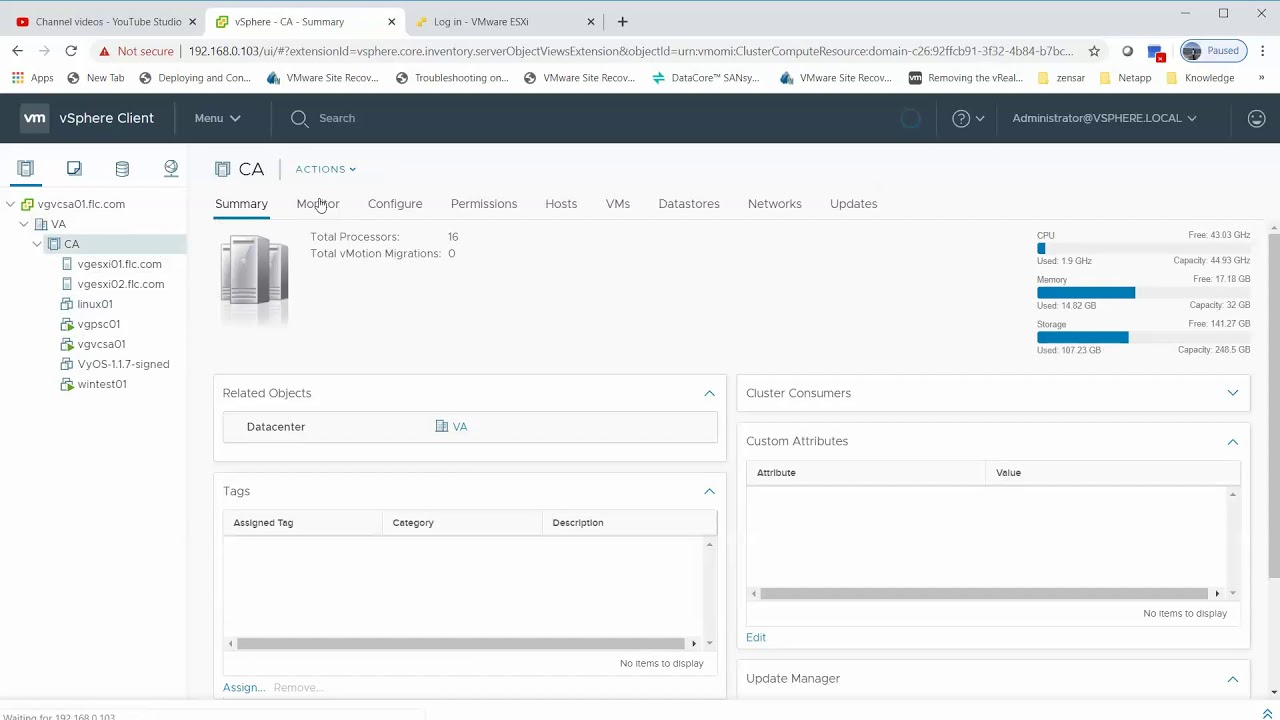Switch to the Datastores tab
The image size is (1280, 720).
pyautogui.click(x=689, y=204)
